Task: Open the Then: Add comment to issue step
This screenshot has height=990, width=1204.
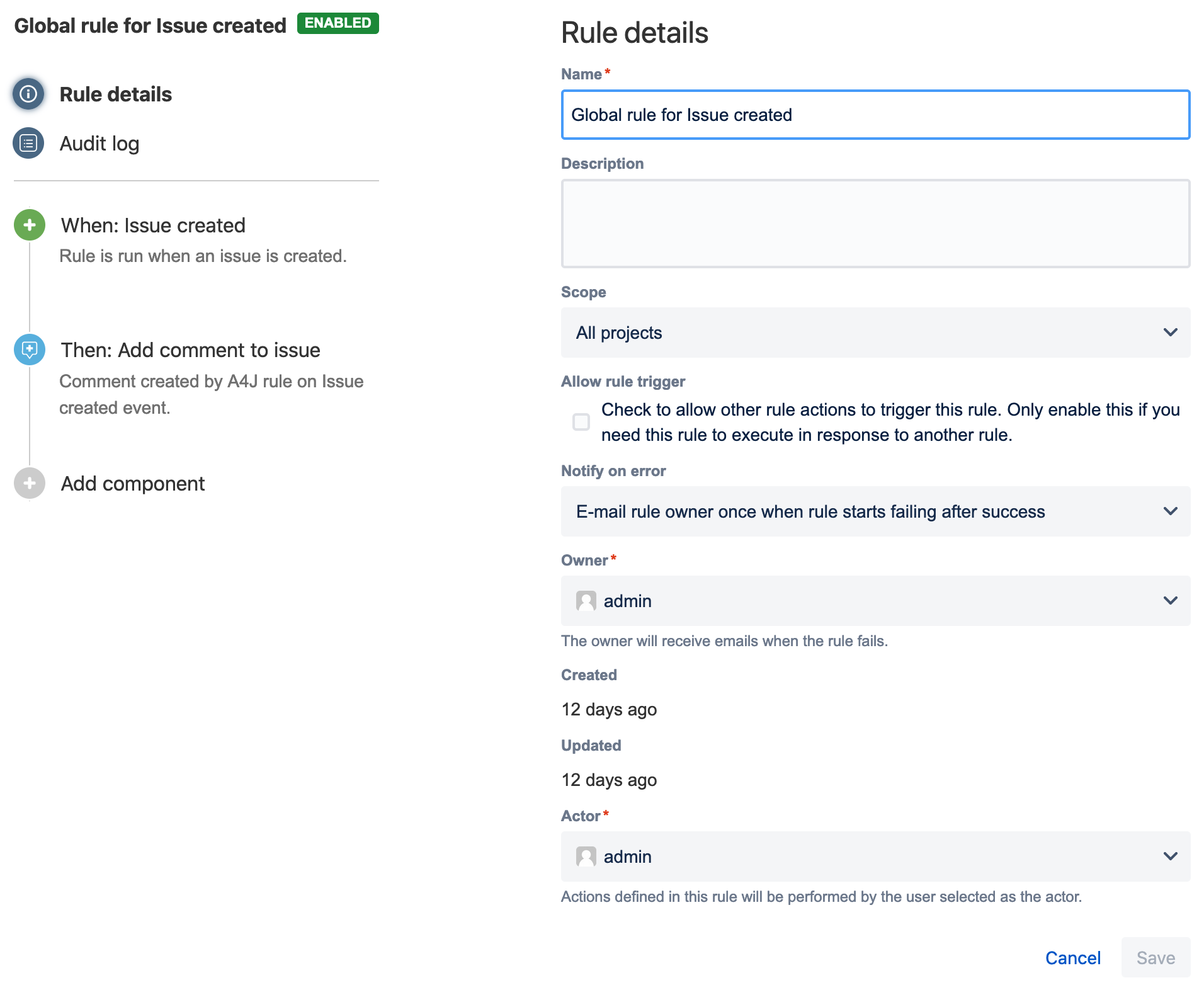Action: tap(190, 350)
